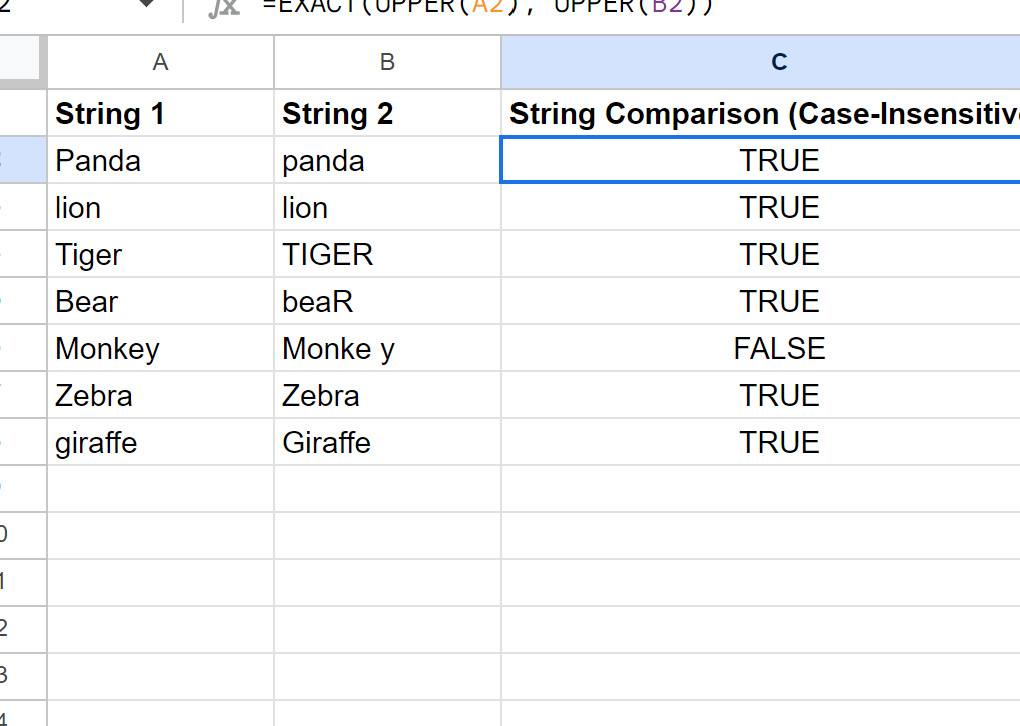Select the FALSE comparison result cell
This screenshot has width=1020, height=726.
click(778, 348)
